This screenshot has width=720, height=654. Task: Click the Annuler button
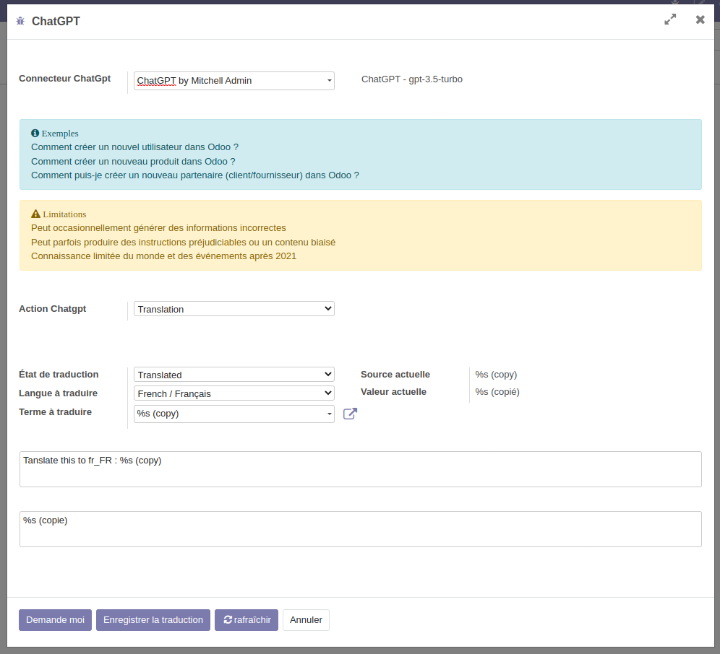pyautogui.click(x=306, y=620)
